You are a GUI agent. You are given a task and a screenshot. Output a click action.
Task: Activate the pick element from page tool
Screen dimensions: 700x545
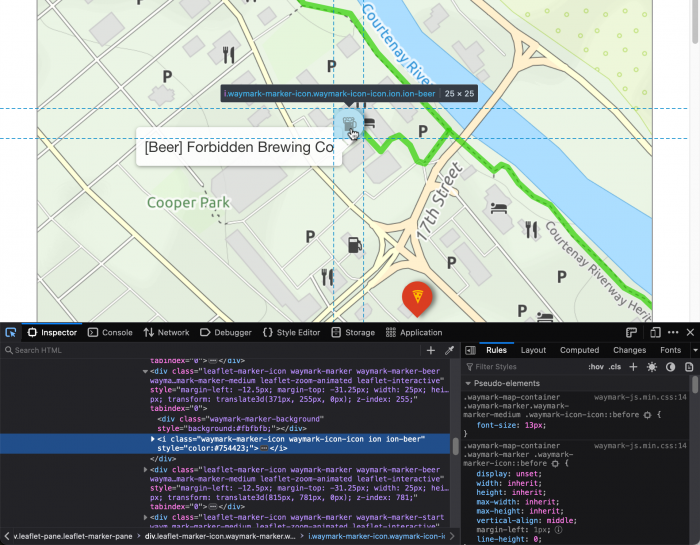coord(10,333)
